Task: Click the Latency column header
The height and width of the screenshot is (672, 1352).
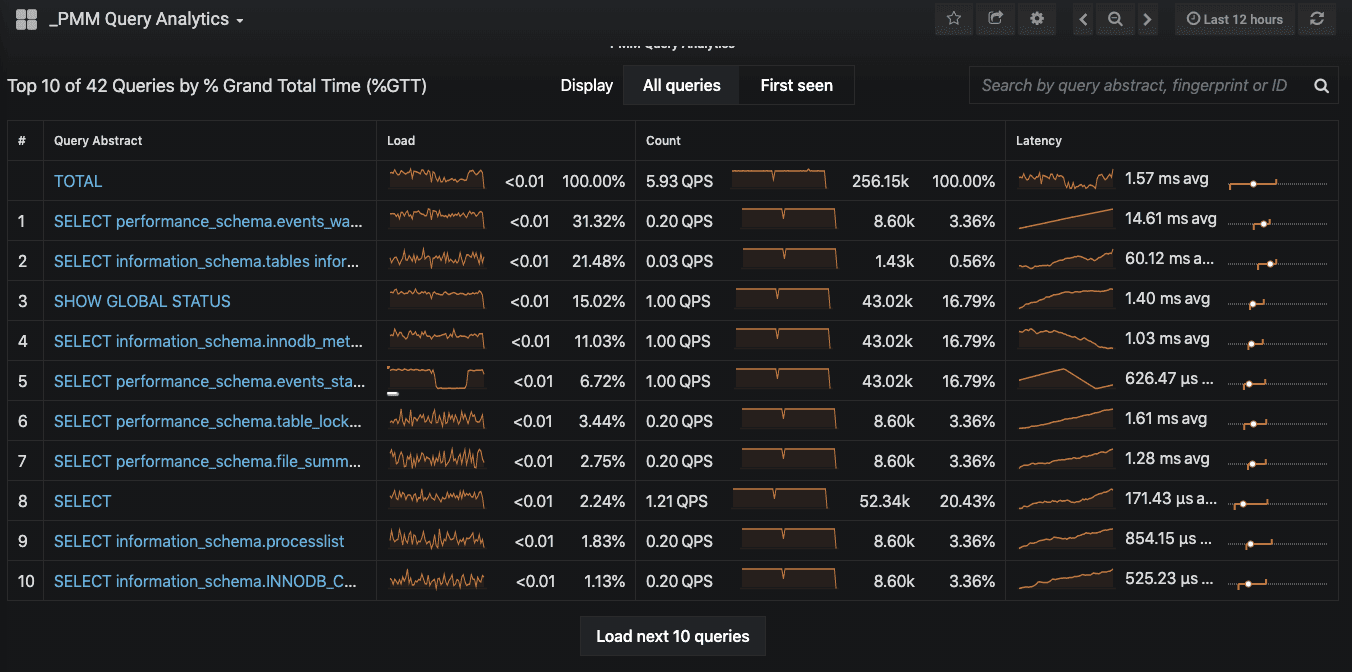Action: coord(1039,141)
